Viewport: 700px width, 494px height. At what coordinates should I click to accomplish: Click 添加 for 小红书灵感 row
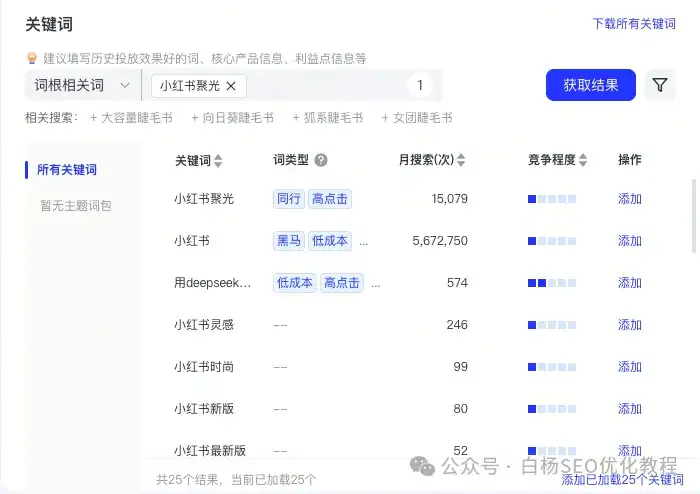tap(630, 325)
